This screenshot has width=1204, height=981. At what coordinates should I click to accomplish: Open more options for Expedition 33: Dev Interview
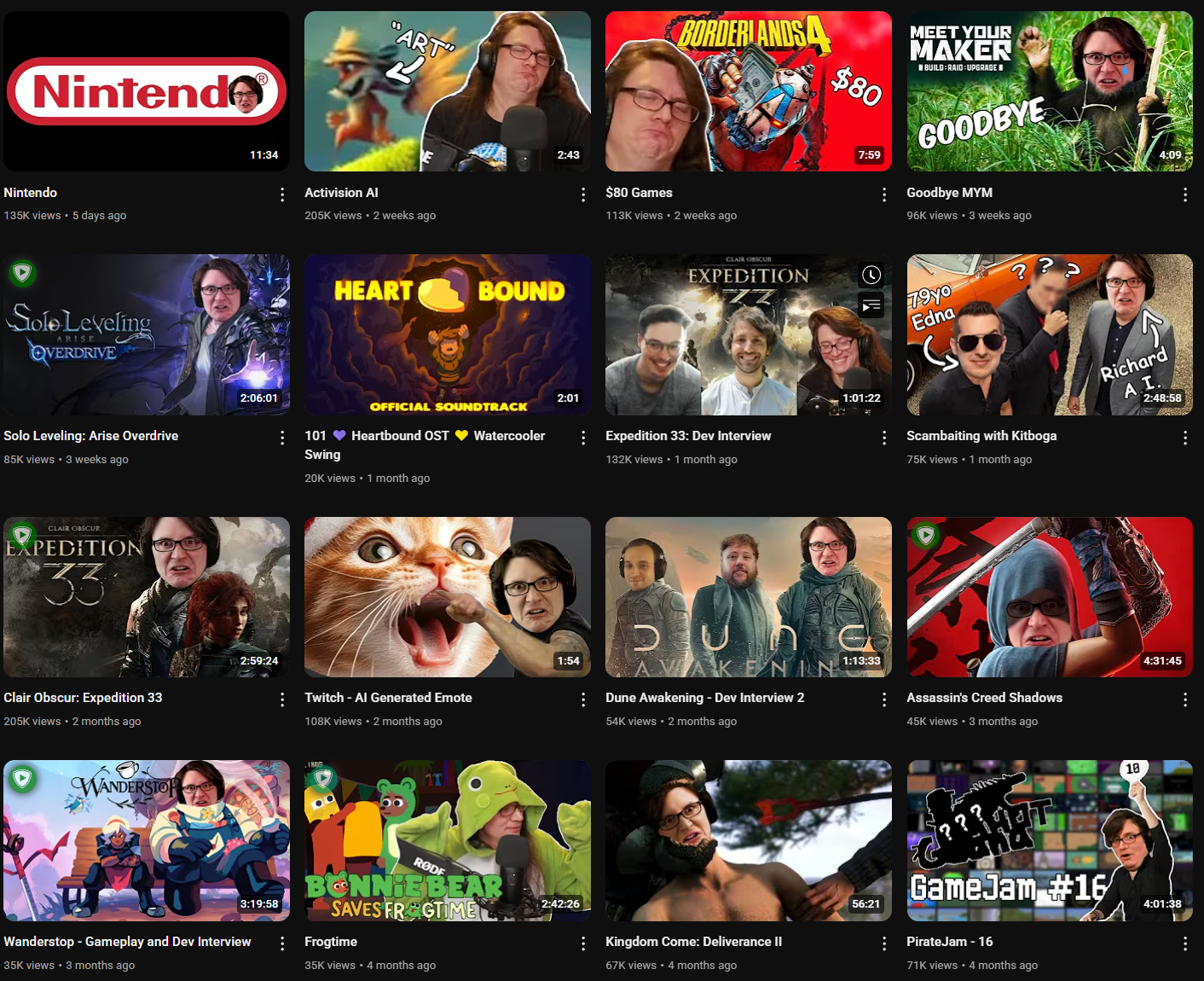[884, 438]
